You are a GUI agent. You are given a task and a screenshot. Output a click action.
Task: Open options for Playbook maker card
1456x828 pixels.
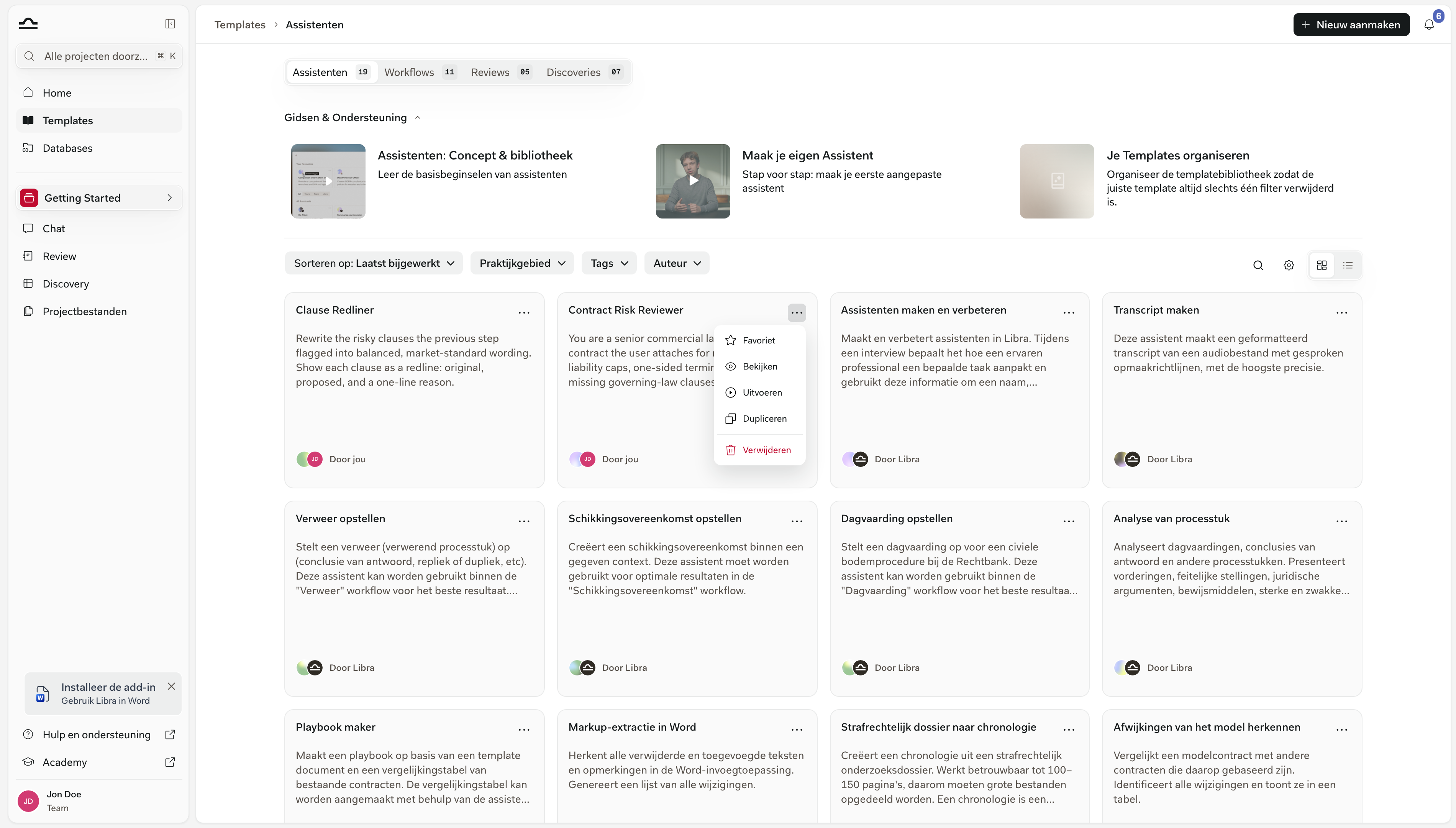pos(524,729)
